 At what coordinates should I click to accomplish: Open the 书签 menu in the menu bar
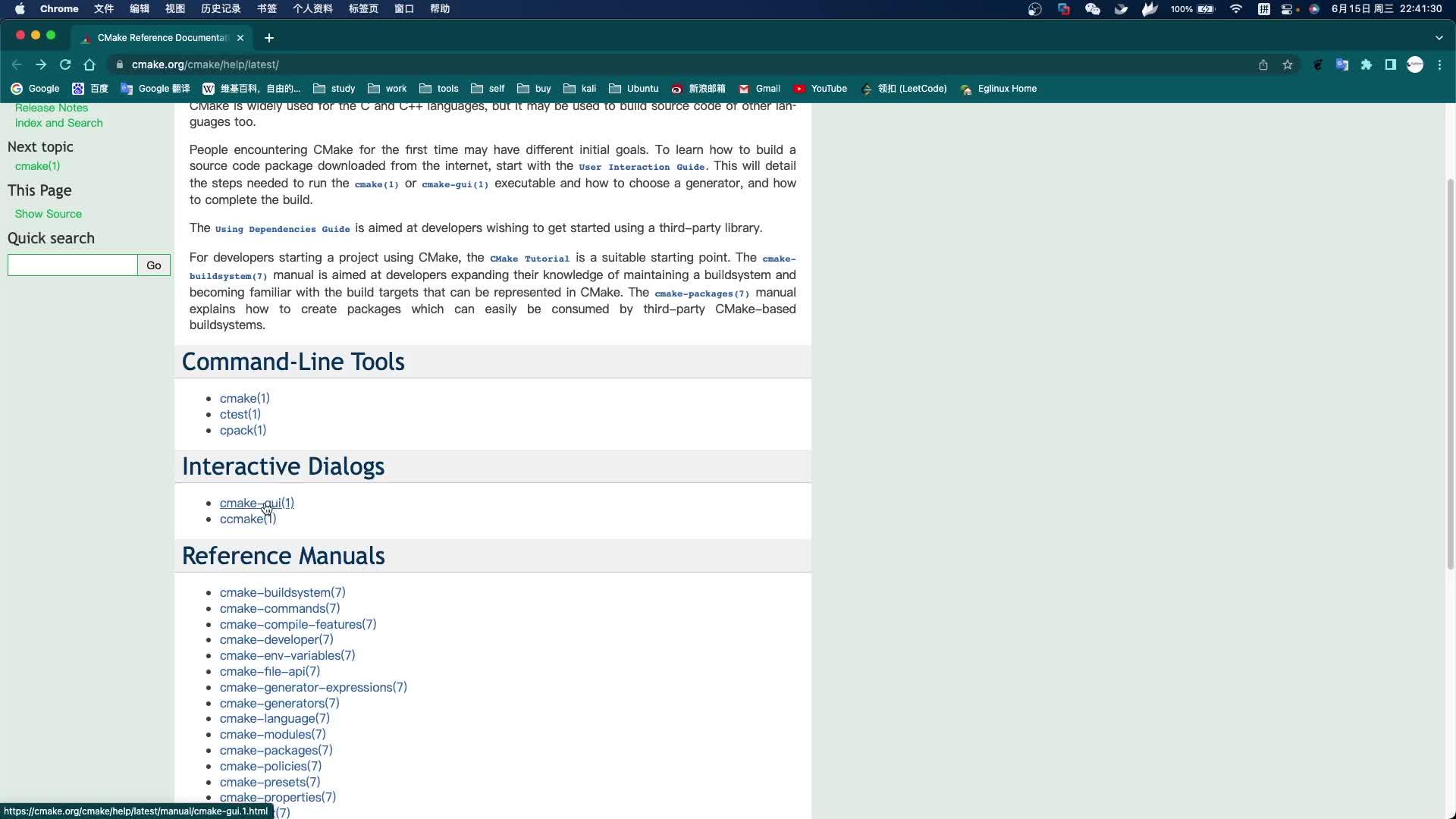click(267, 9)
